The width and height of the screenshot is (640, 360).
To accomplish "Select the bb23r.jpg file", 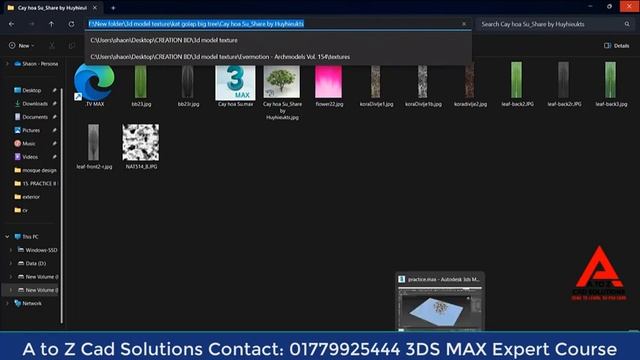I will coord(188,86).
